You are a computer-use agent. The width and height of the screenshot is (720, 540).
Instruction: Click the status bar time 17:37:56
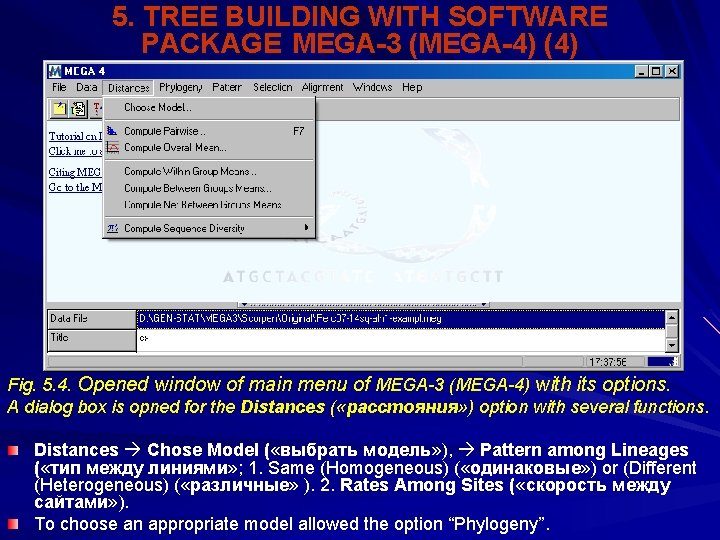(608, 362)
